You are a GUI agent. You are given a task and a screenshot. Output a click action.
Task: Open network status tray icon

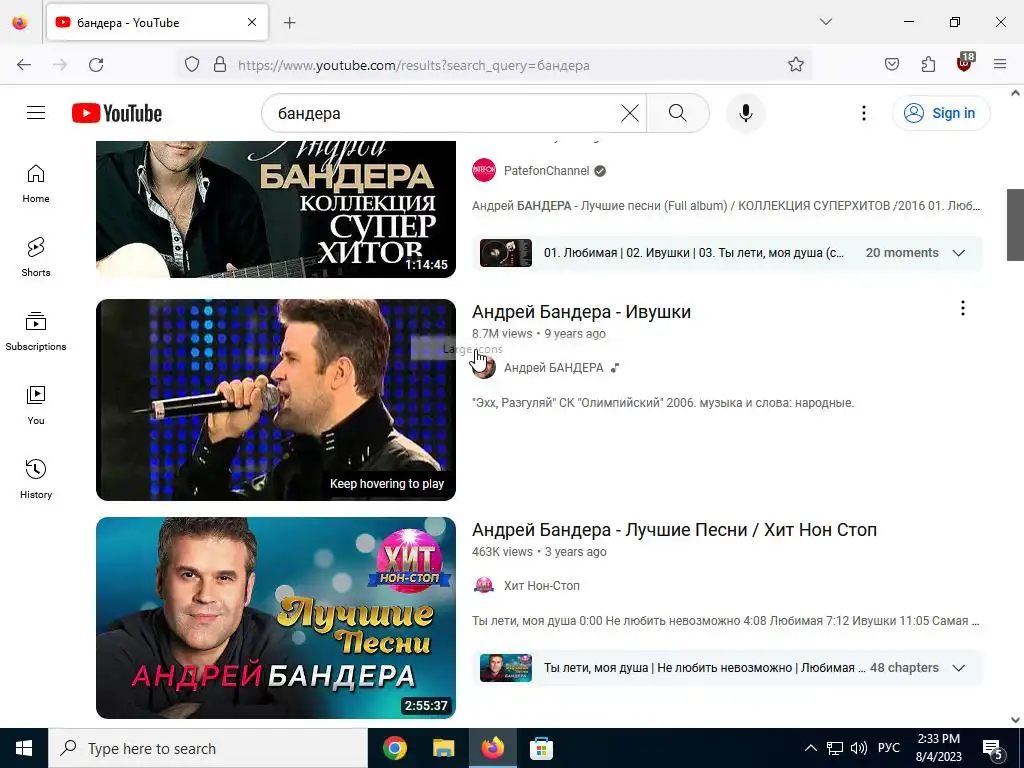(x=835, y=748)
